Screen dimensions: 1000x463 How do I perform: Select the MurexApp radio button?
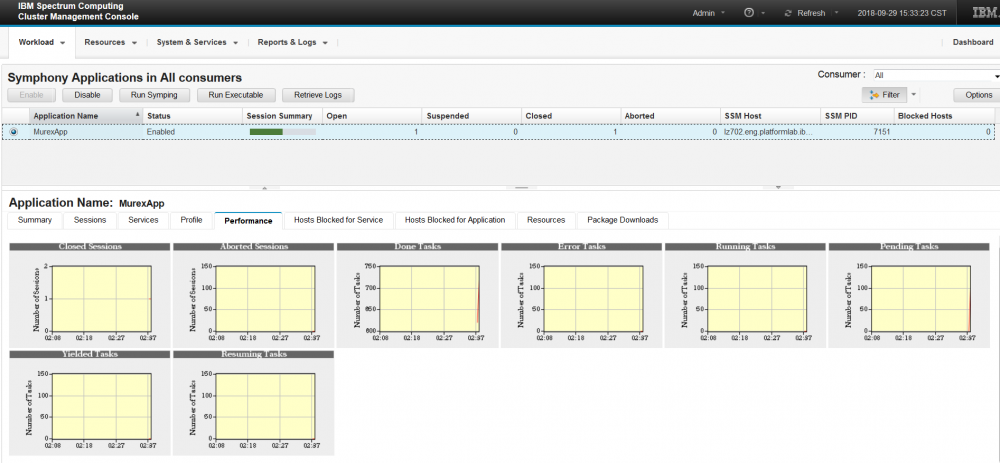click(14, 132)
